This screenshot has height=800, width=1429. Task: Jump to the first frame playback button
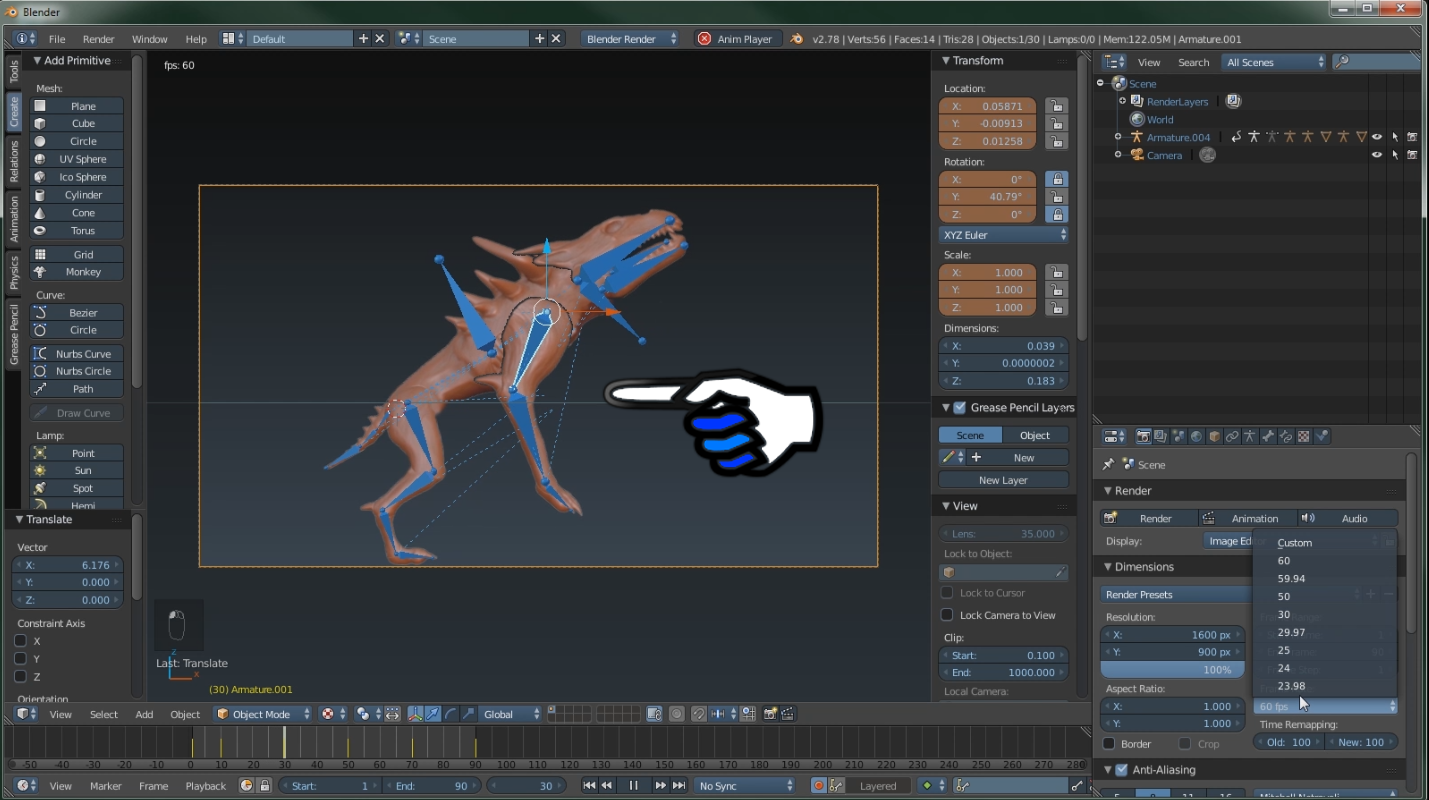pos(589,786)
